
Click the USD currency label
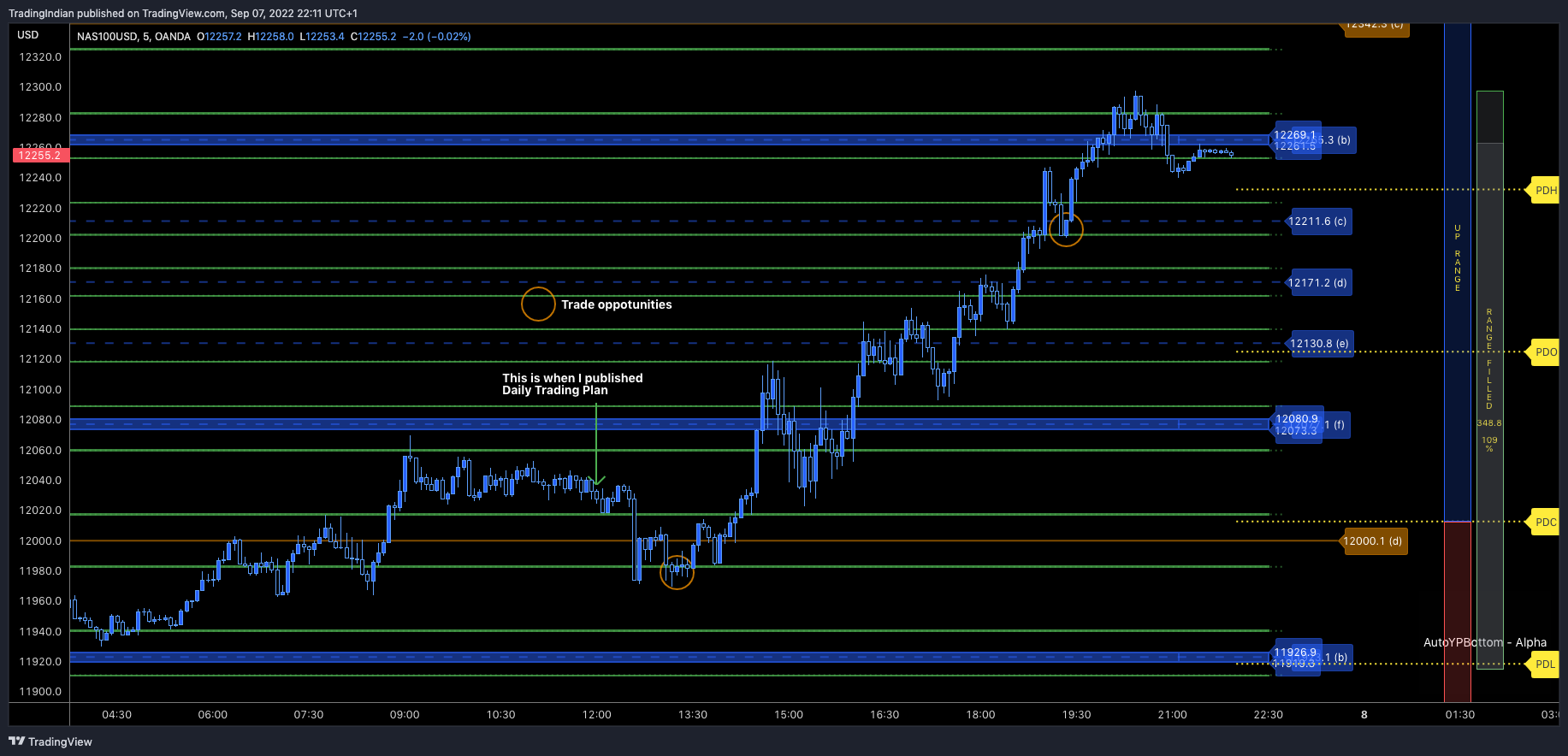click(28, 35)
